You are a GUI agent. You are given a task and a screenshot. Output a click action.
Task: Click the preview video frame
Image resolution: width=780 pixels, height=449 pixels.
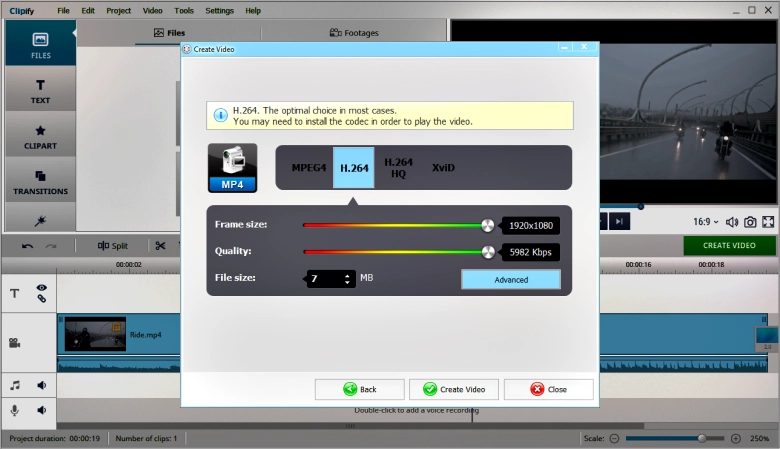click(688, 112)
